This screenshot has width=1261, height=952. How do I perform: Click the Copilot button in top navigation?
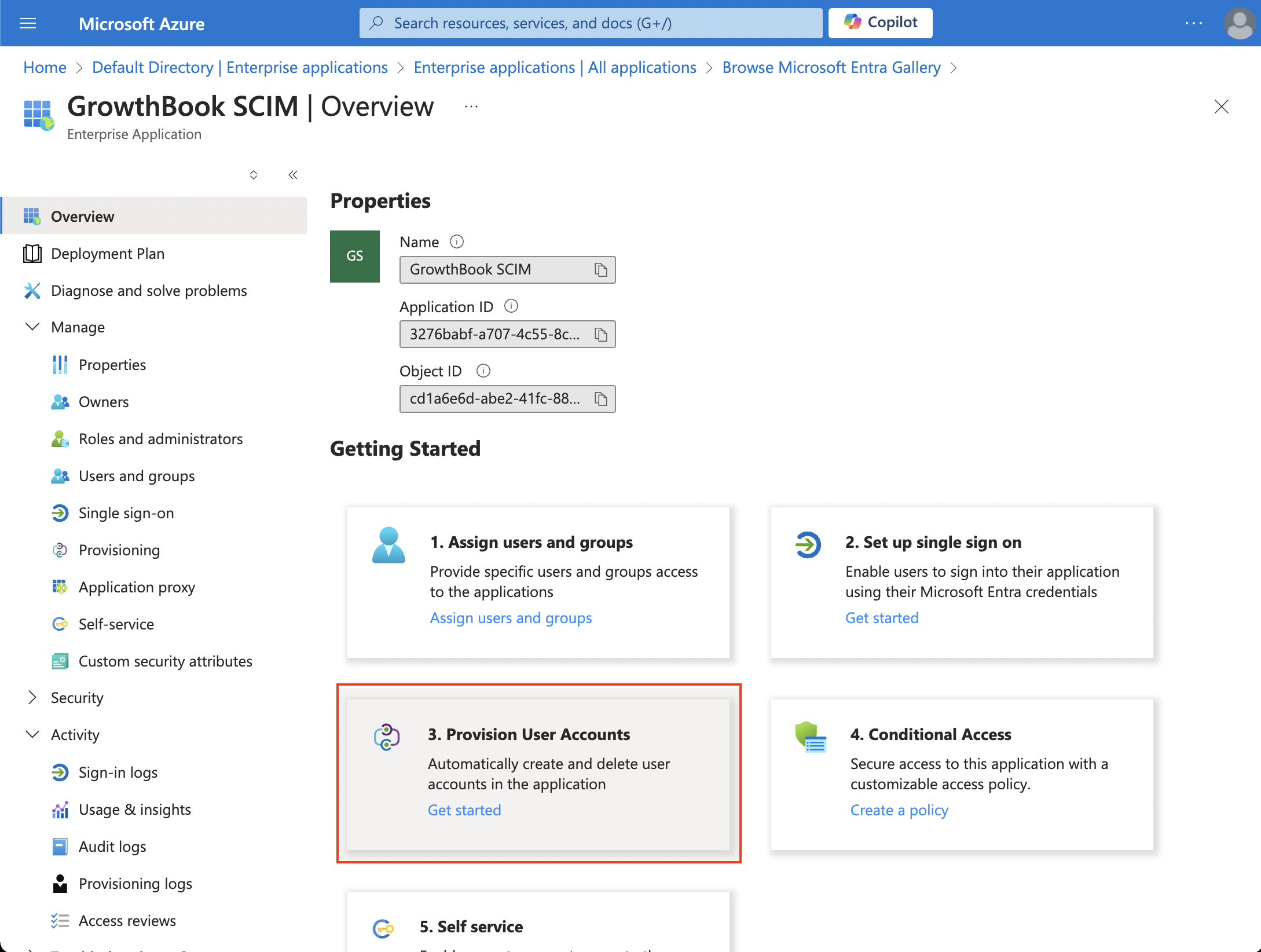[x=879, y=23]
